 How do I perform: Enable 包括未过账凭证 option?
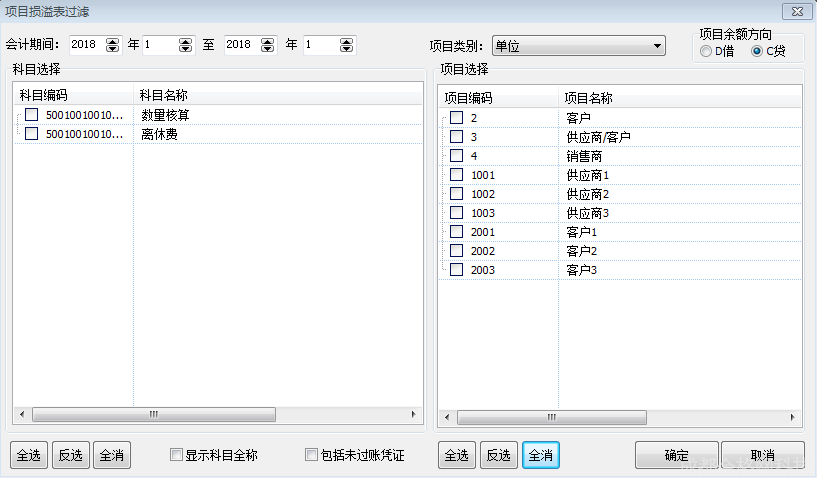pos(311,455)
